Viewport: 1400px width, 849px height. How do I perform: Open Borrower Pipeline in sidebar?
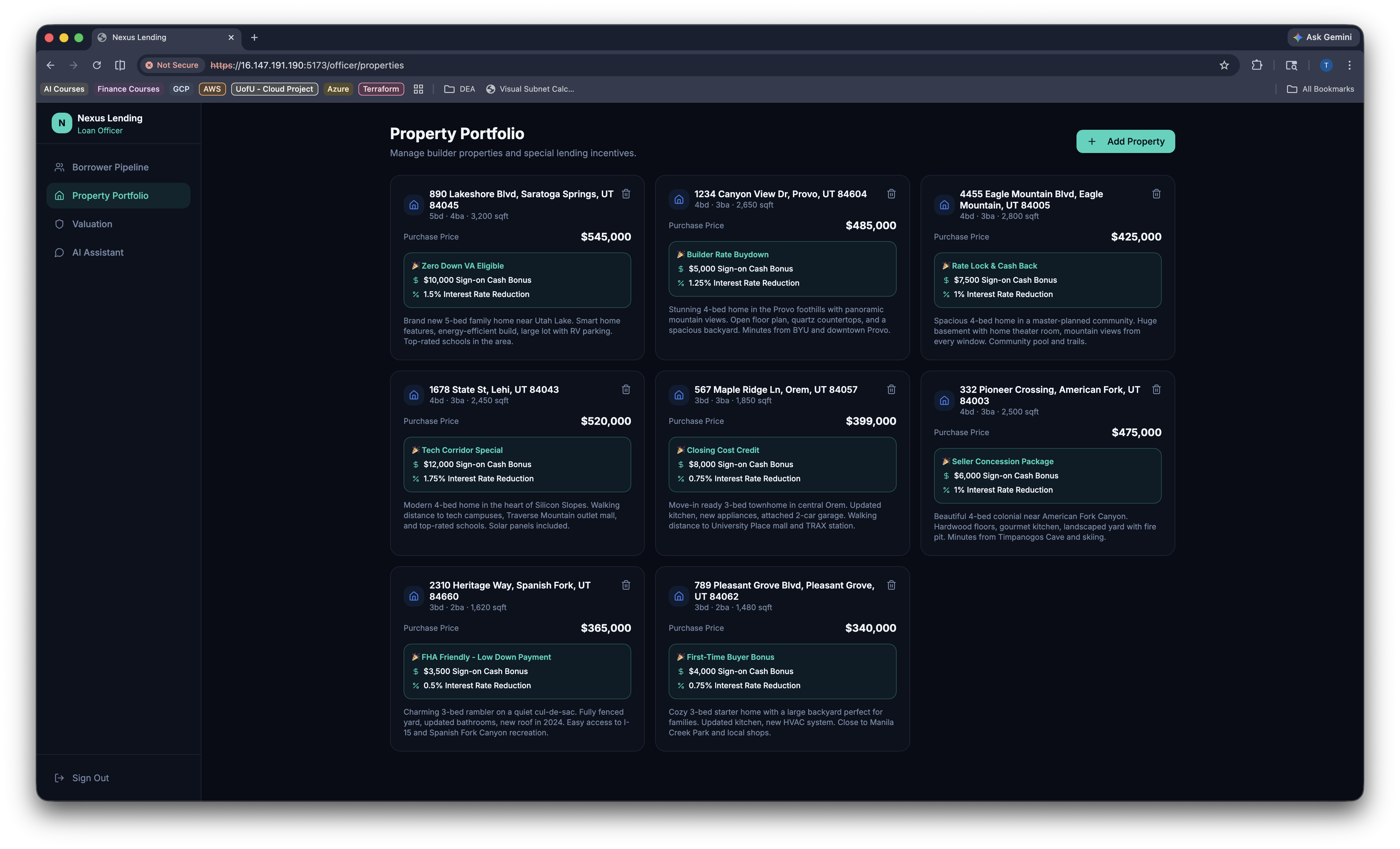(110, 167)
